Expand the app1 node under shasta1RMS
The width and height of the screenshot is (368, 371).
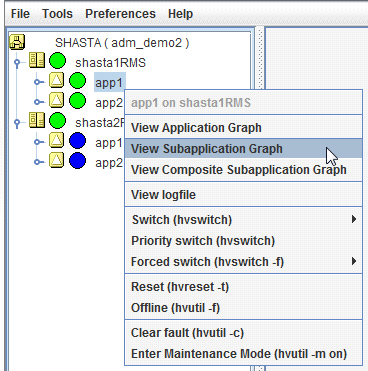click(39, 82)
